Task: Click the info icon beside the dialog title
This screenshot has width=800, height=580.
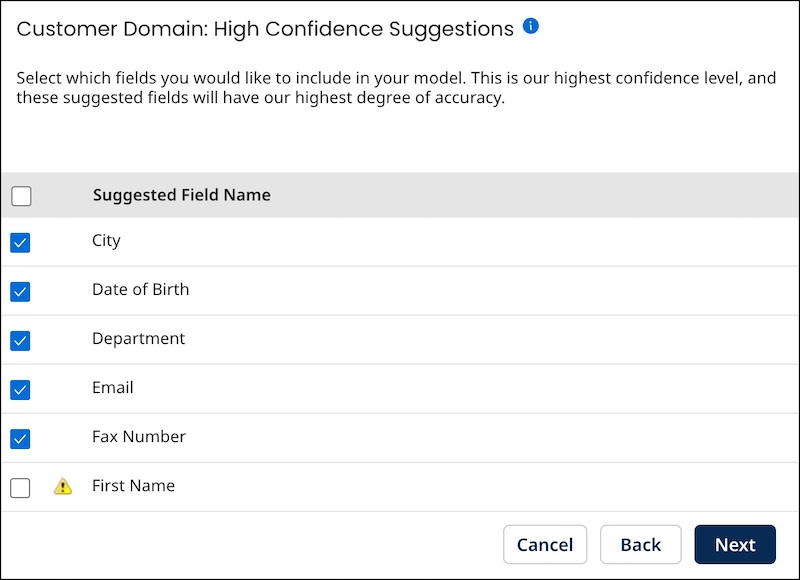Action: 531,26
